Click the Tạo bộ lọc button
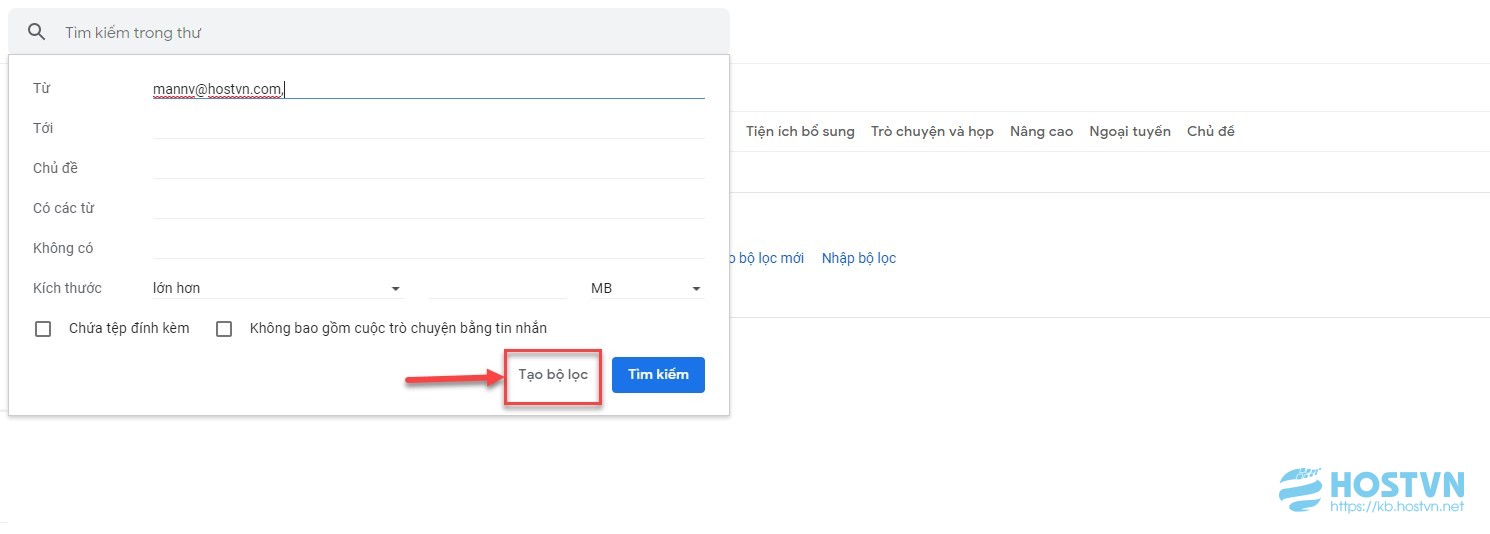 click(x=553, y=375)
